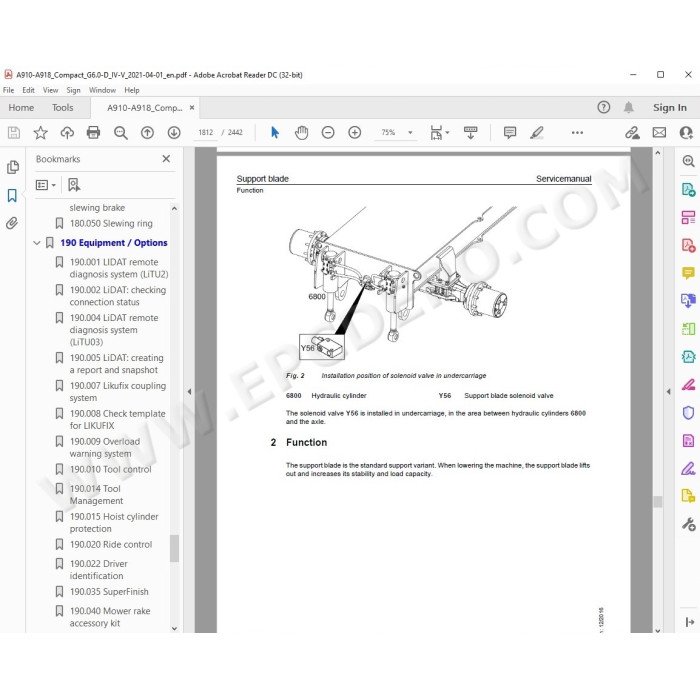Open the Attachments paperclip panel

point(12,223)
